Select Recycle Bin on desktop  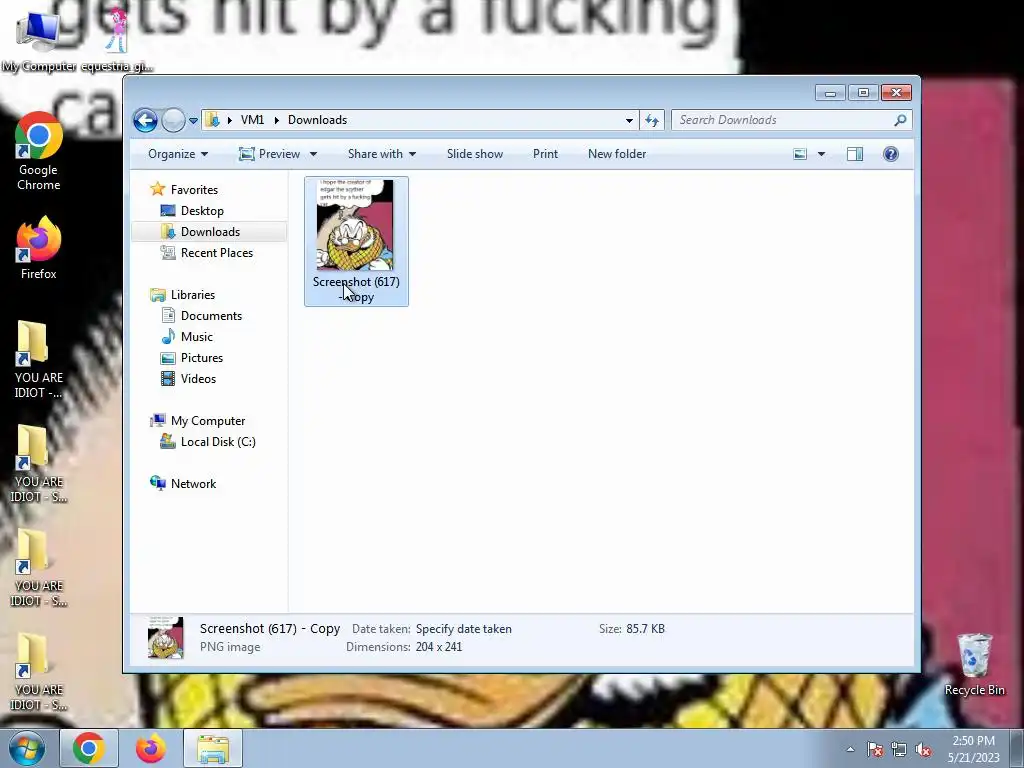tap(974, 665)
